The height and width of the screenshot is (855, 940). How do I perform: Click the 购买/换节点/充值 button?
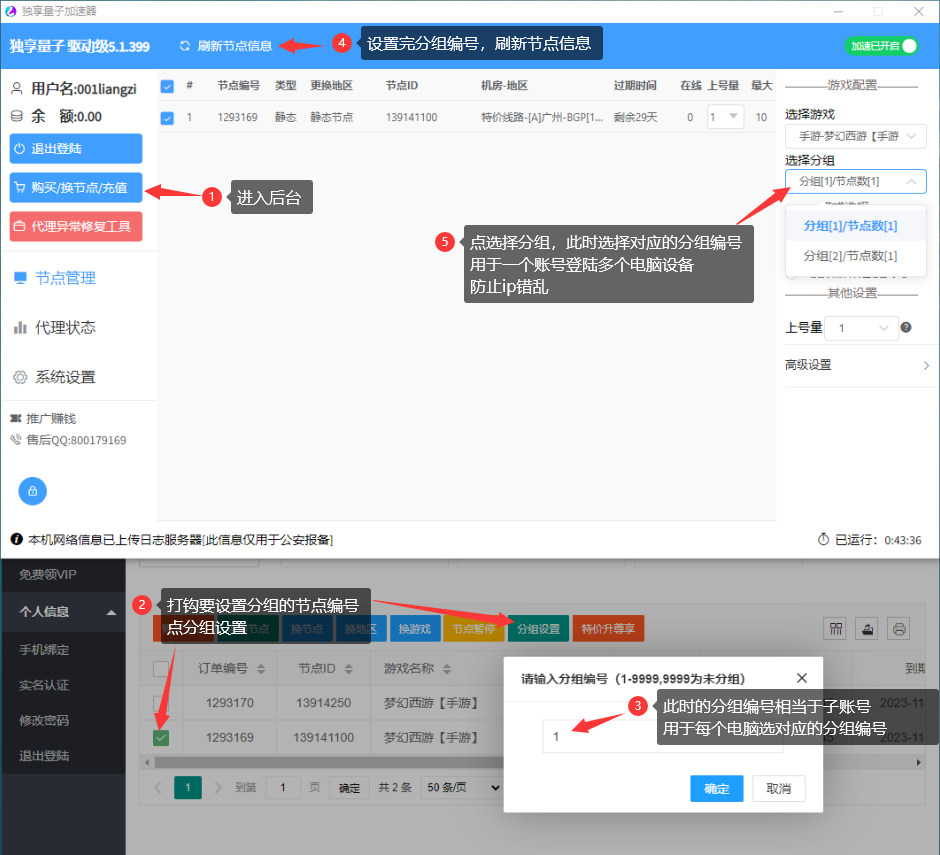tap(76, 188)
